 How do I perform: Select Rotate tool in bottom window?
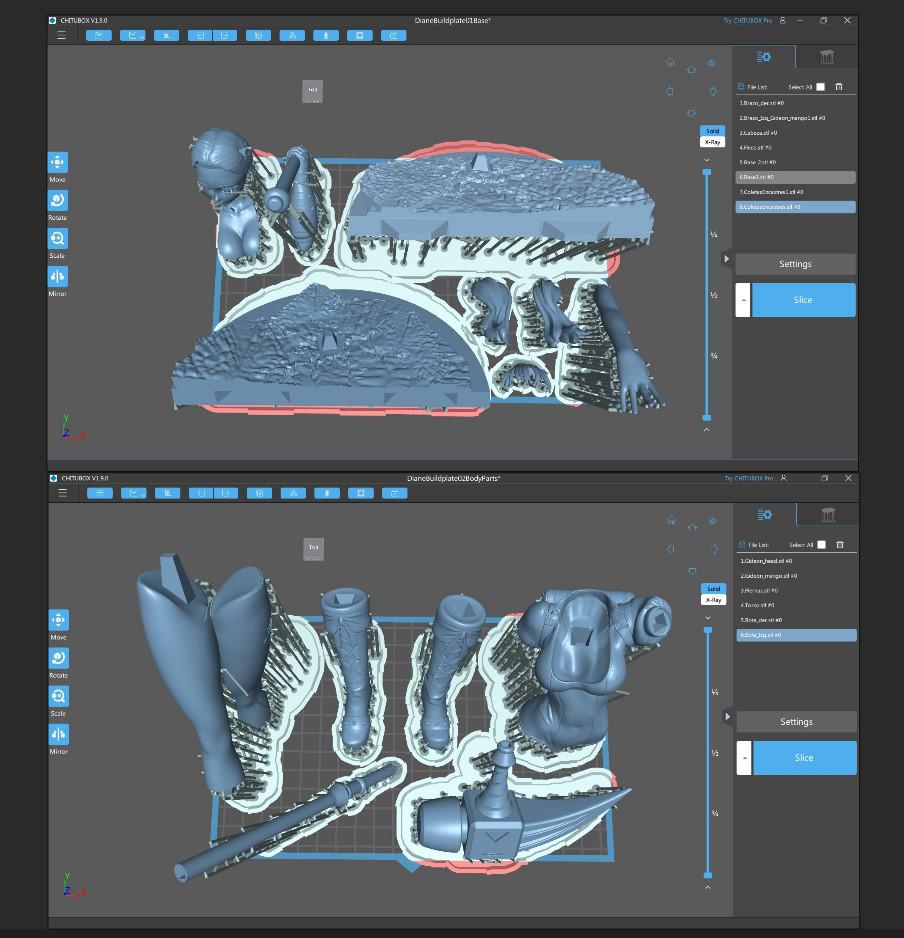(59, 658)
